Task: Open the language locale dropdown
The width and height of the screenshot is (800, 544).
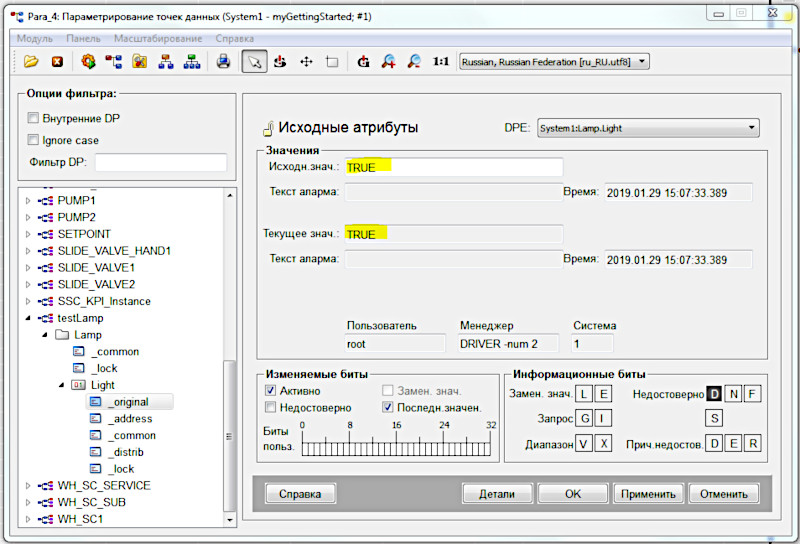Action: 554,62
